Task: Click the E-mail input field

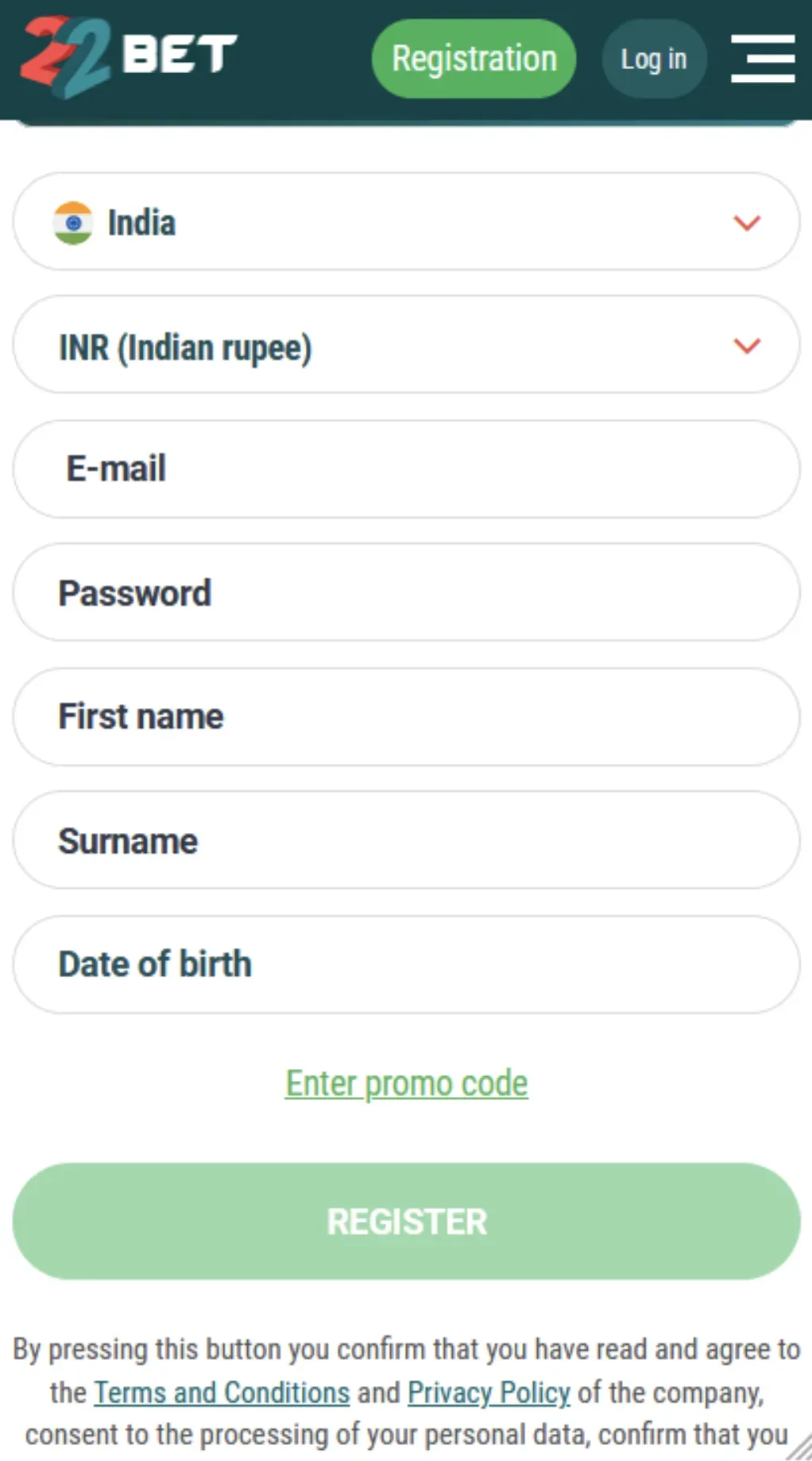Action: tap(406, 469)
